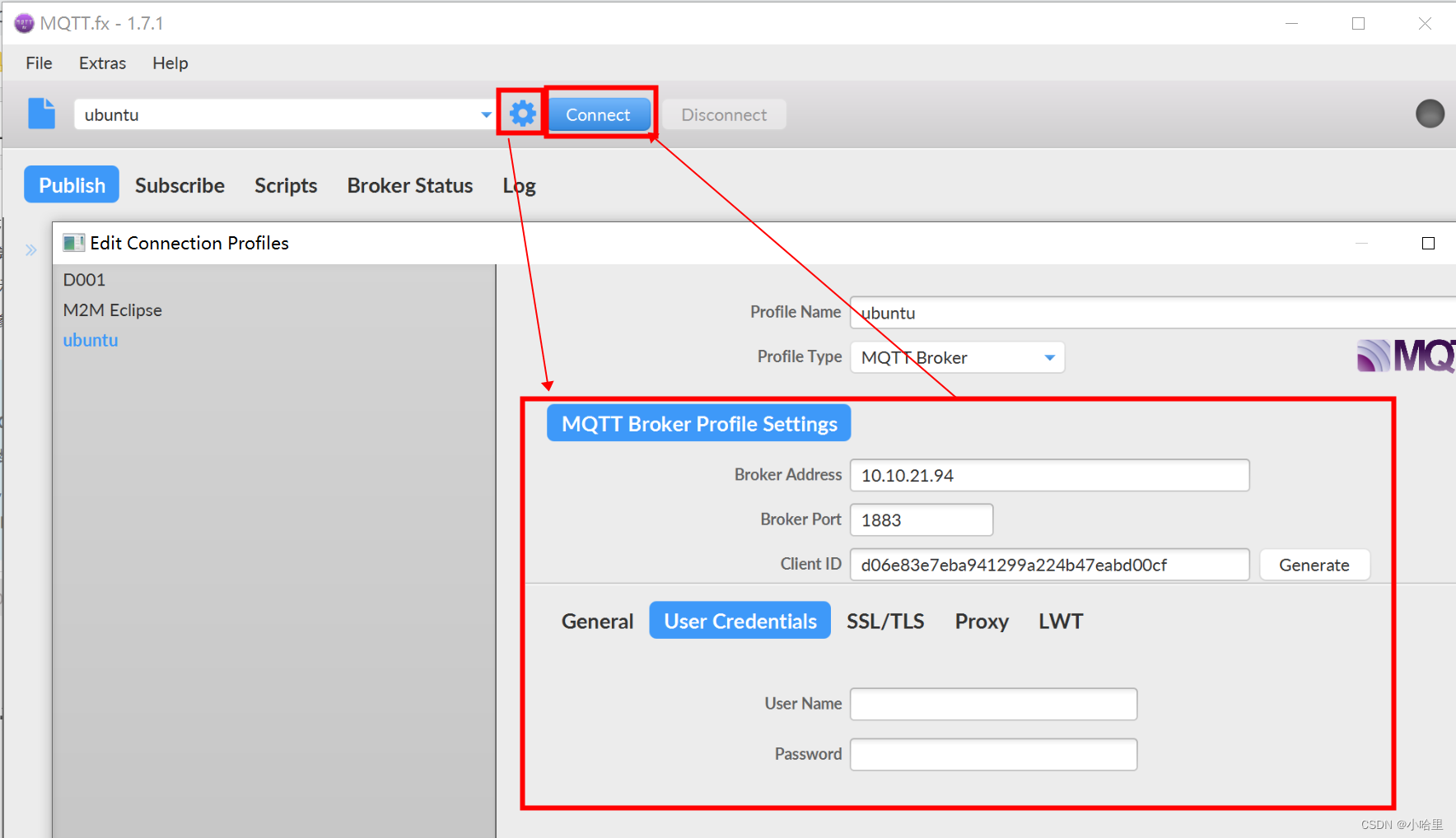Click the connection status indicator circle
The height and width of the screenshot is (838, 1456).
click(1430, 114)
